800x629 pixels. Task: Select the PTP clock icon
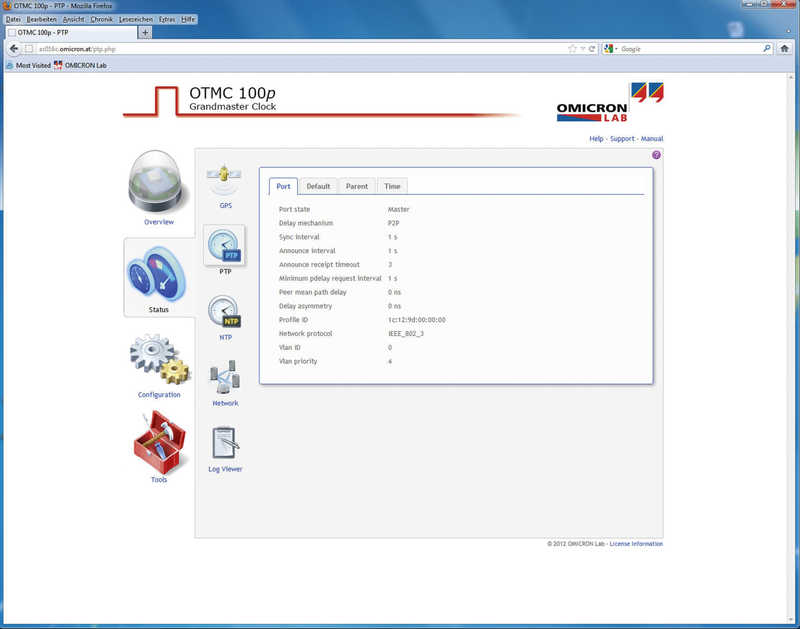click(224, 245)
